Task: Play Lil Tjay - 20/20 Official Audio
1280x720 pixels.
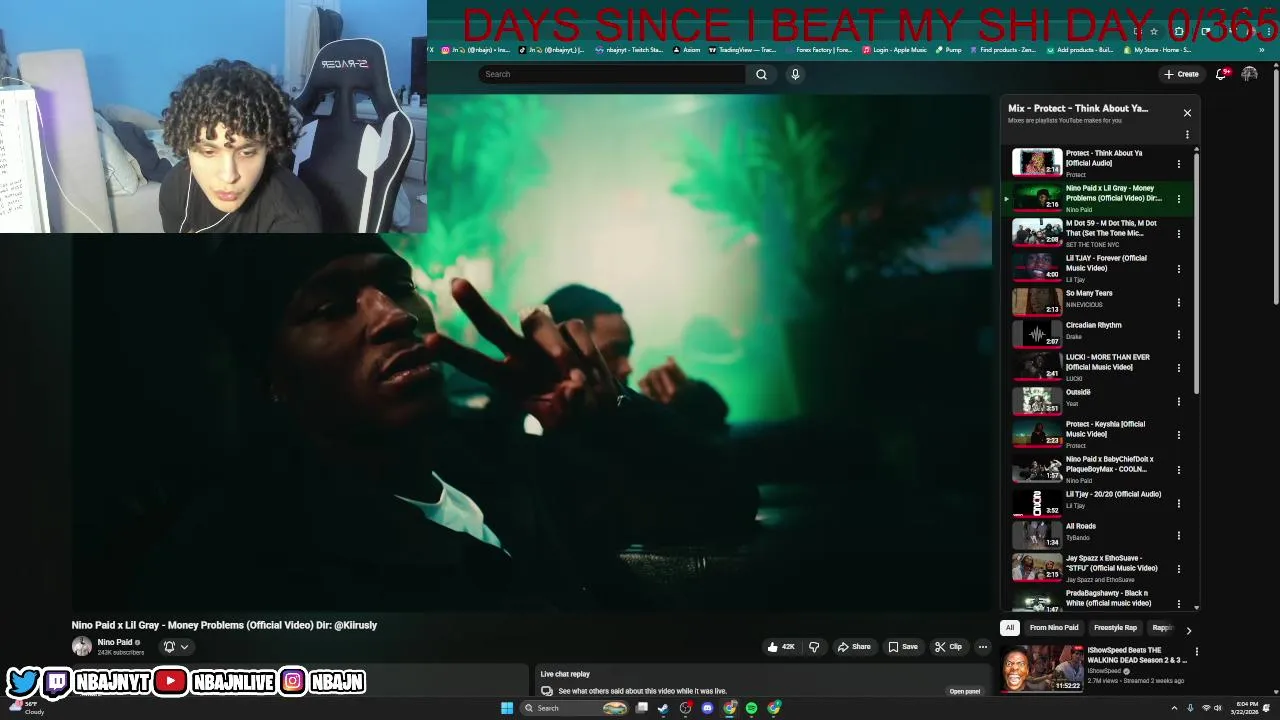Action: tap(1037, 502)
